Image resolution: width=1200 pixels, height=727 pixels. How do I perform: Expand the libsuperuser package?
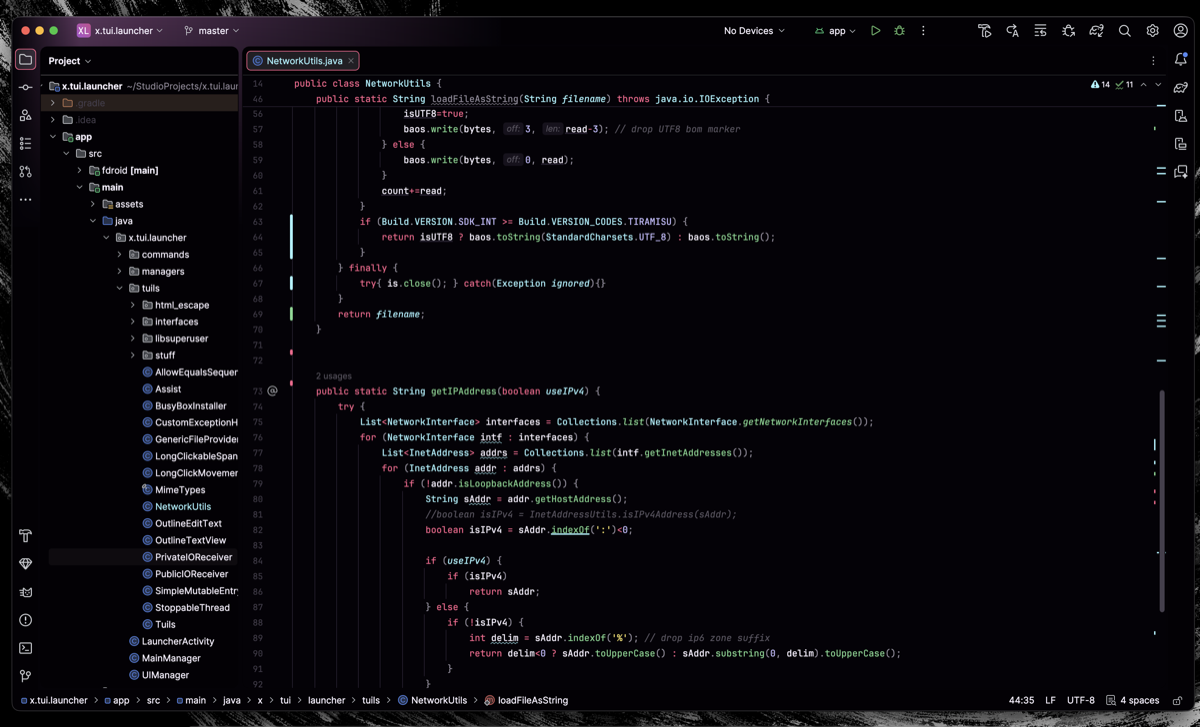coord(133,338)
